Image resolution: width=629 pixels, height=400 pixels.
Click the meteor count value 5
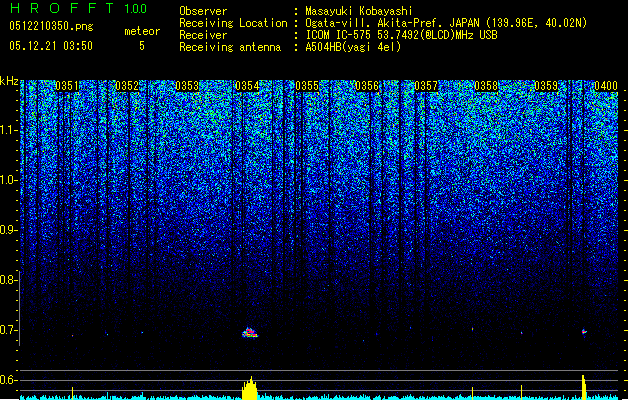click(142, 46)
